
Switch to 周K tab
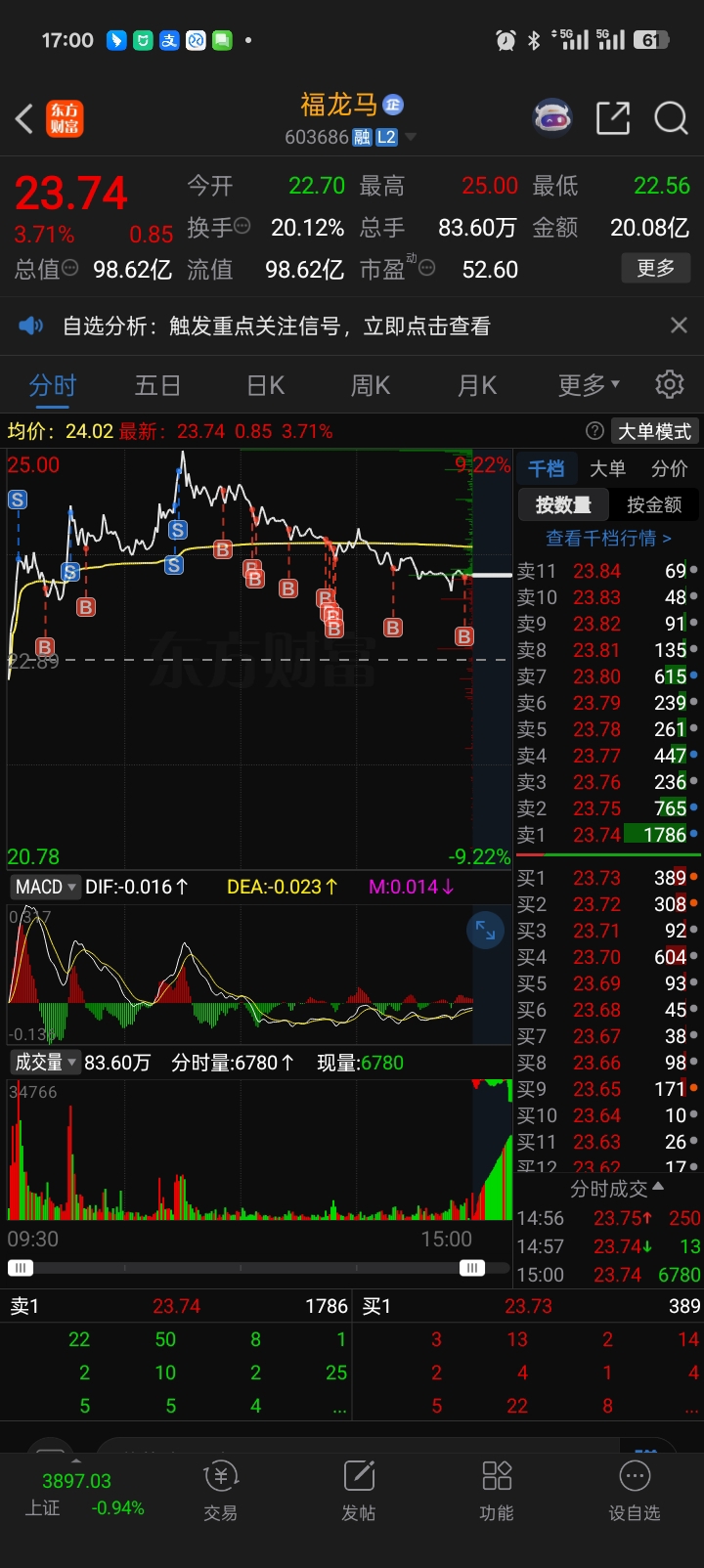[x=371, y=385]
